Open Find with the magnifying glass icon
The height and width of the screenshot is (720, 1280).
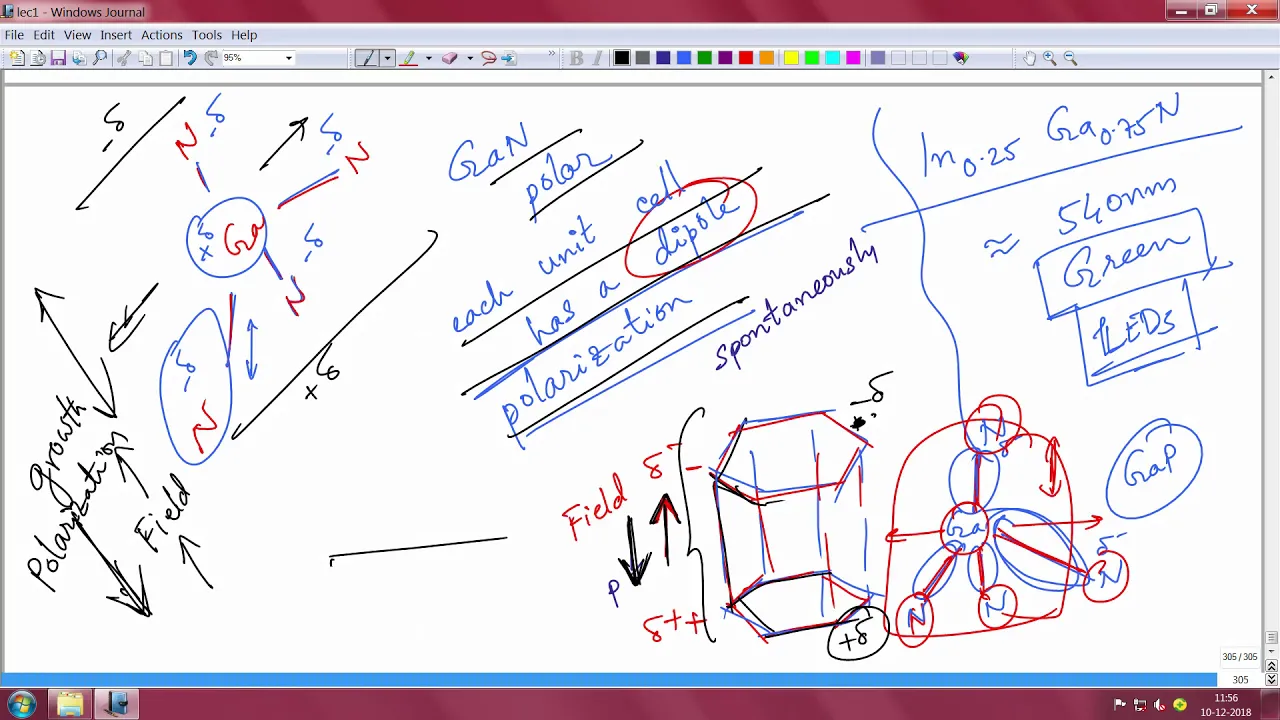point(100,58)
